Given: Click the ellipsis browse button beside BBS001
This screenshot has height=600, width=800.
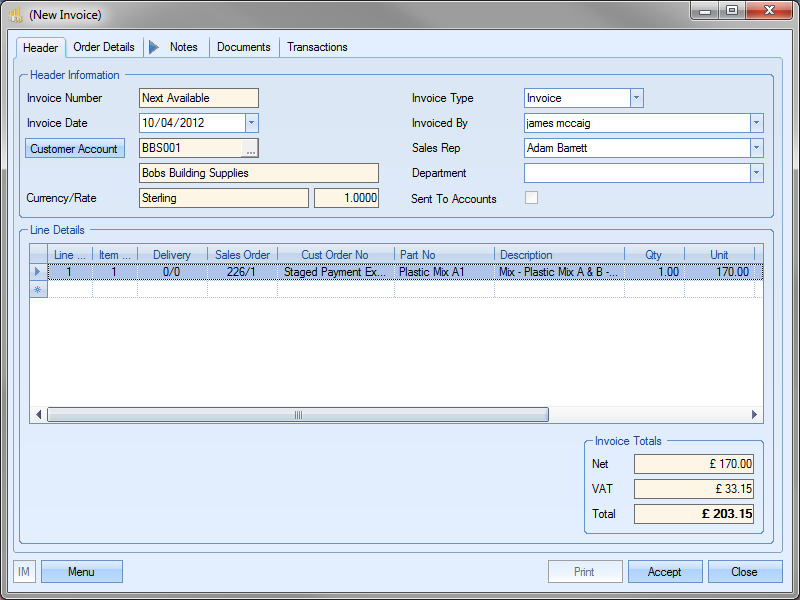Looking at the screenshot, I should coord(250,148).
